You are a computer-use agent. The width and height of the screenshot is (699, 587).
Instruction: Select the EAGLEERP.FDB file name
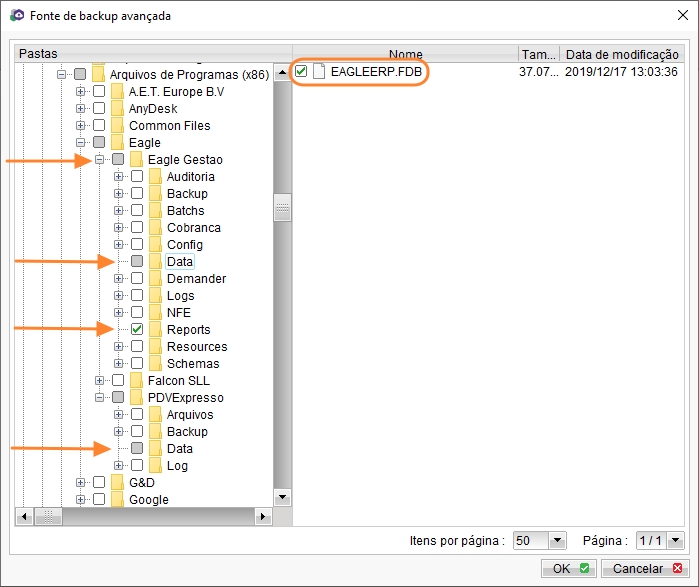pos(376,71)
